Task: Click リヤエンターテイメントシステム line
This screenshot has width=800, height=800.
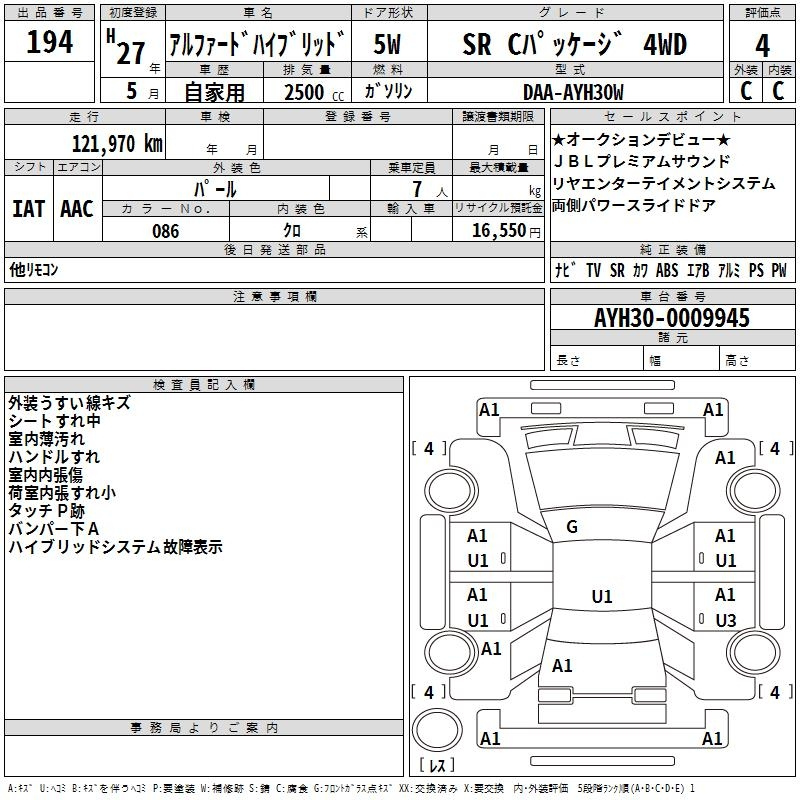Action: tap(664, 183)
